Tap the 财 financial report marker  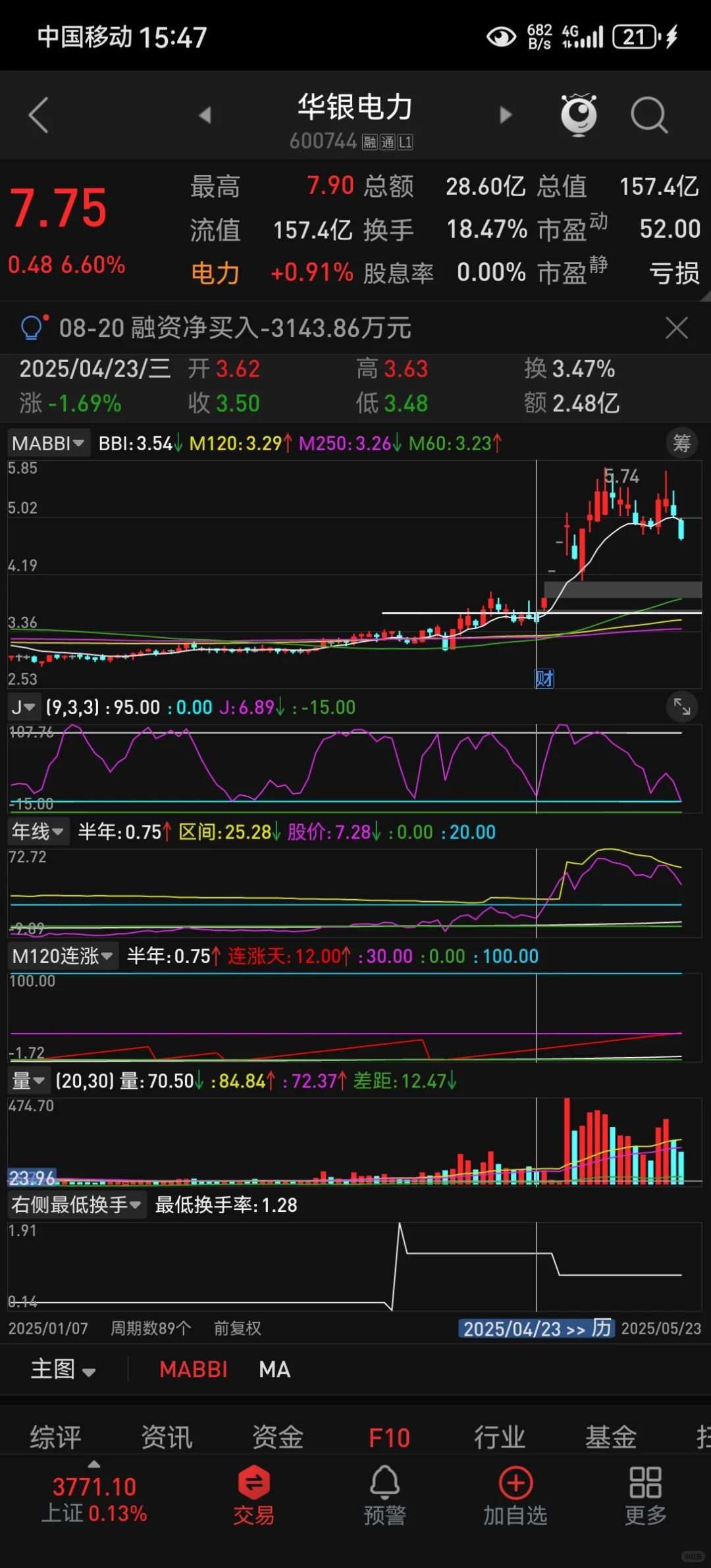[544, 679]
